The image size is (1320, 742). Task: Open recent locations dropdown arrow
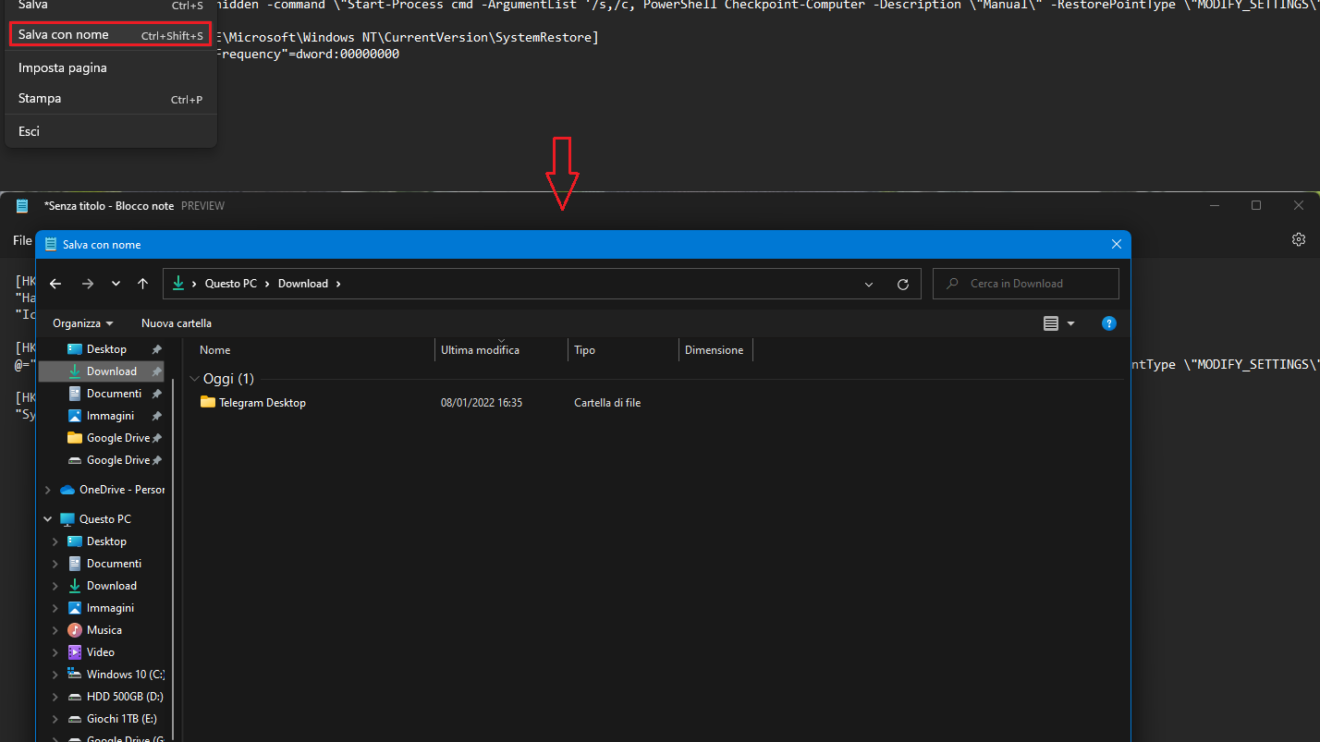tap(116, 284)
